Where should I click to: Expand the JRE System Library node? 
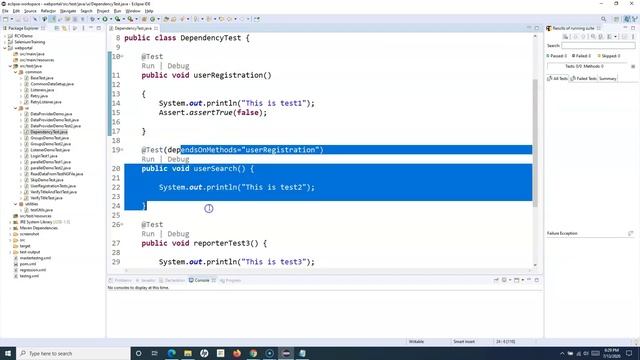point(10,222)
